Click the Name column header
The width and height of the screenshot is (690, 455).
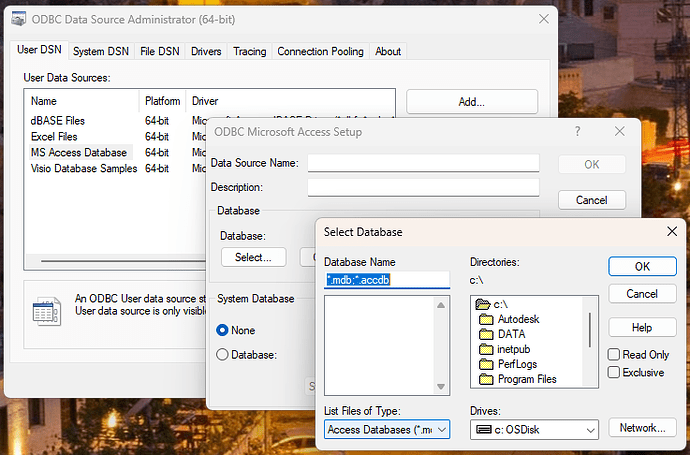pos(82,101)
